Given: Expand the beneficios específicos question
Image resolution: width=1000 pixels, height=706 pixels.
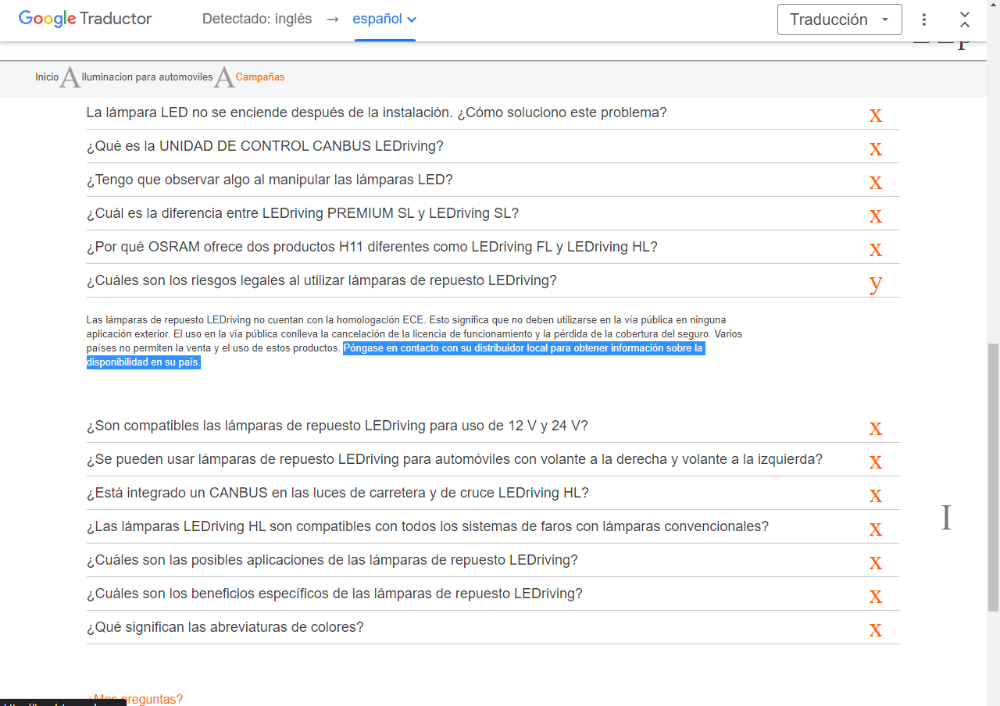Looking at the screenshot, I should pos(493,594).
